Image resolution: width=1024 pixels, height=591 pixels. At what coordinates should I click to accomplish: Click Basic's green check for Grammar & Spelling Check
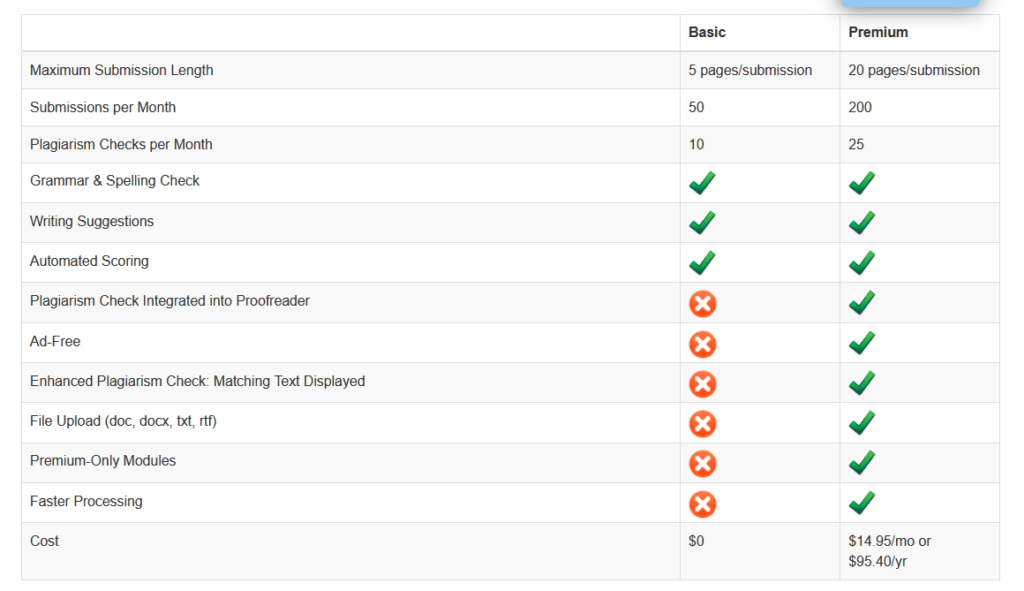[702, 183]
